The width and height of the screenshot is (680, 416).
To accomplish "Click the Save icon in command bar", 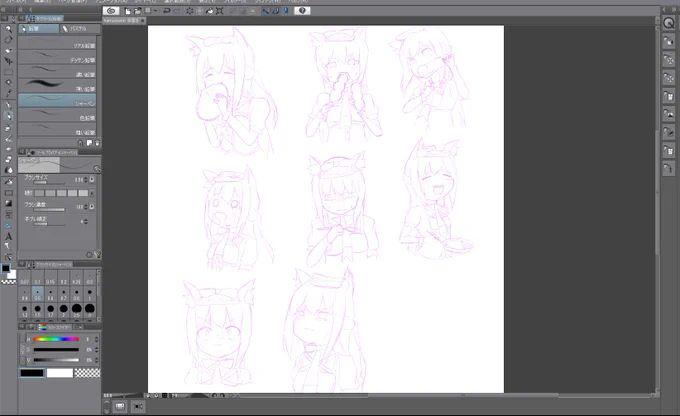I will [x=148, y=11].
